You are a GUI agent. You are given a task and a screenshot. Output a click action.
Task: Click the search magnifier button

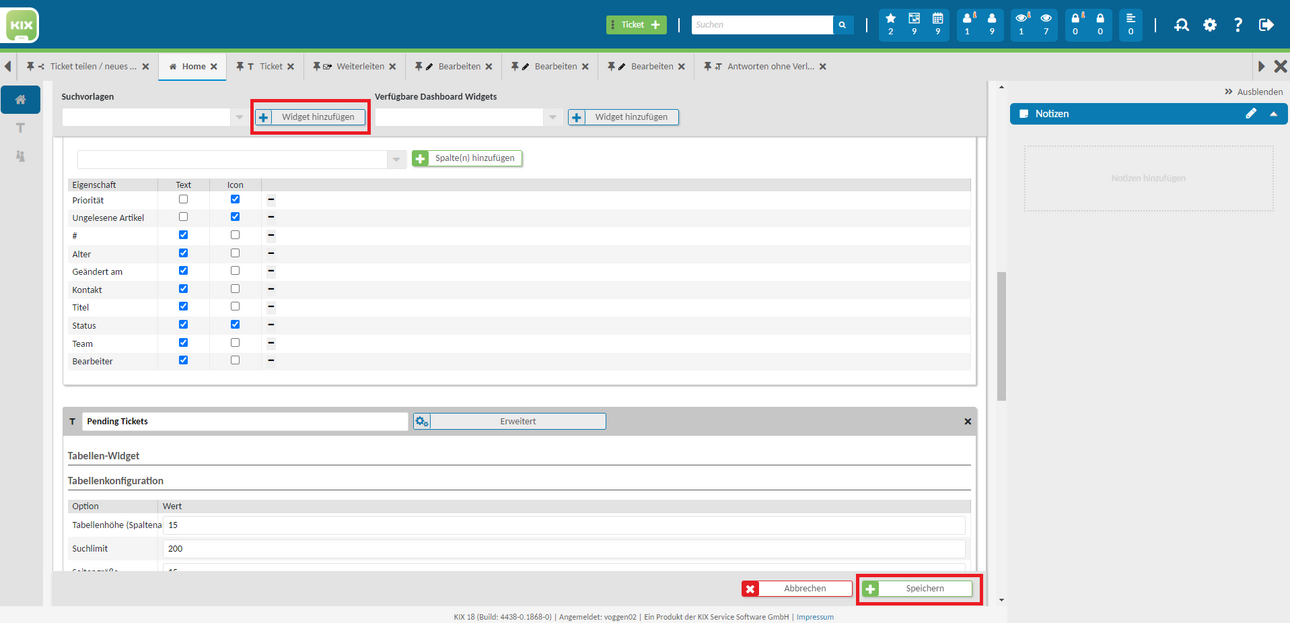click(843, 25)
